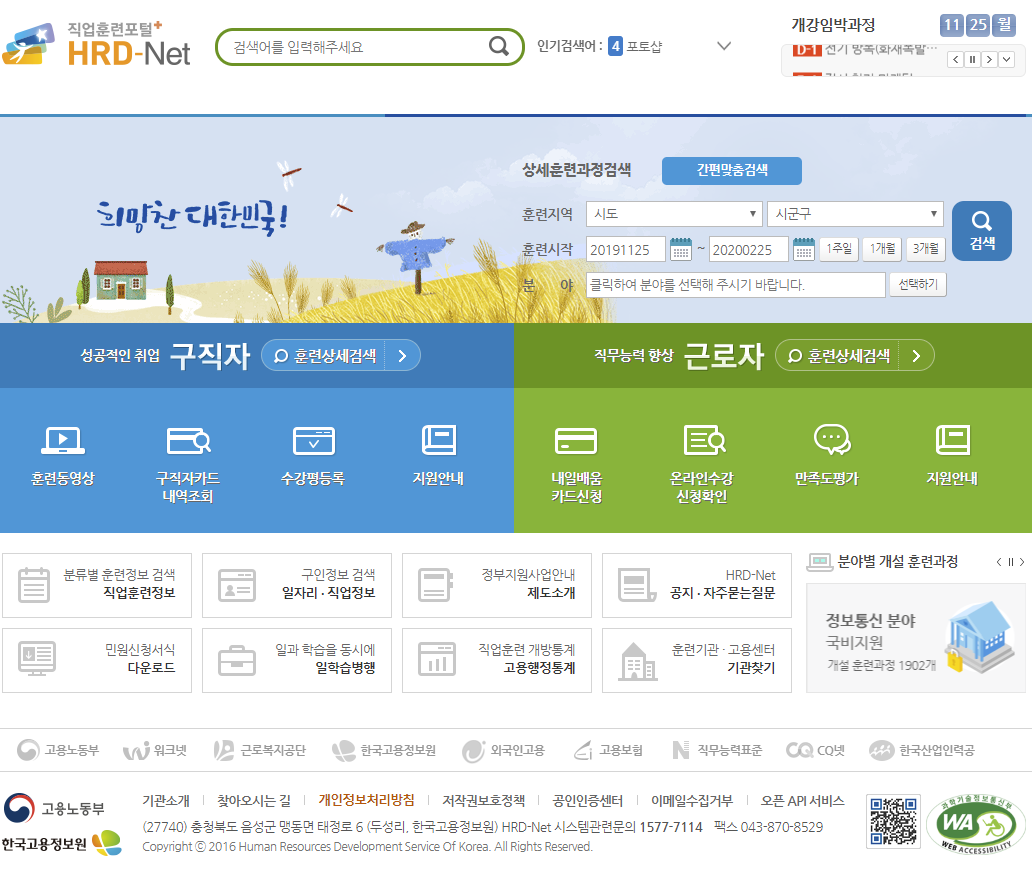
Task: Visit 근로복지공단 related site link
Action: tap(260, 750)
